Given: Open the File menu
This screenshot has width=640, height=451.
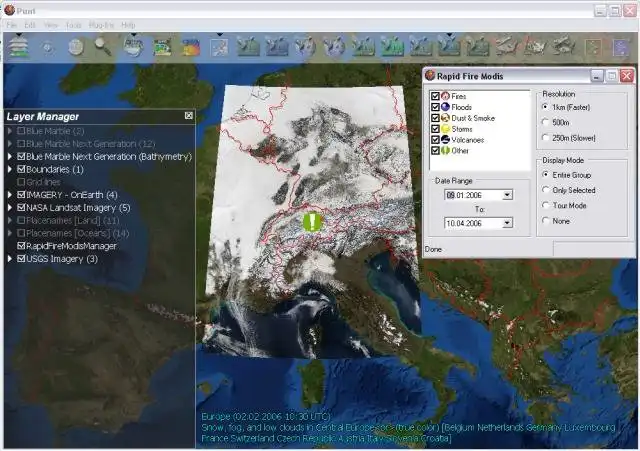Looking at the screenshot, I should tap(11, 25).
